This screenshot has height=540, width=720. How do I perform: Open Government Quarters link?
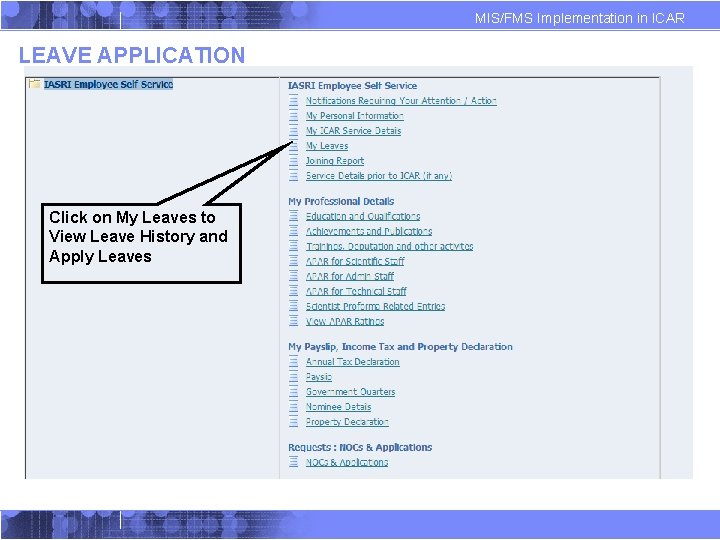pyautogui.click(x=350, y=392)
